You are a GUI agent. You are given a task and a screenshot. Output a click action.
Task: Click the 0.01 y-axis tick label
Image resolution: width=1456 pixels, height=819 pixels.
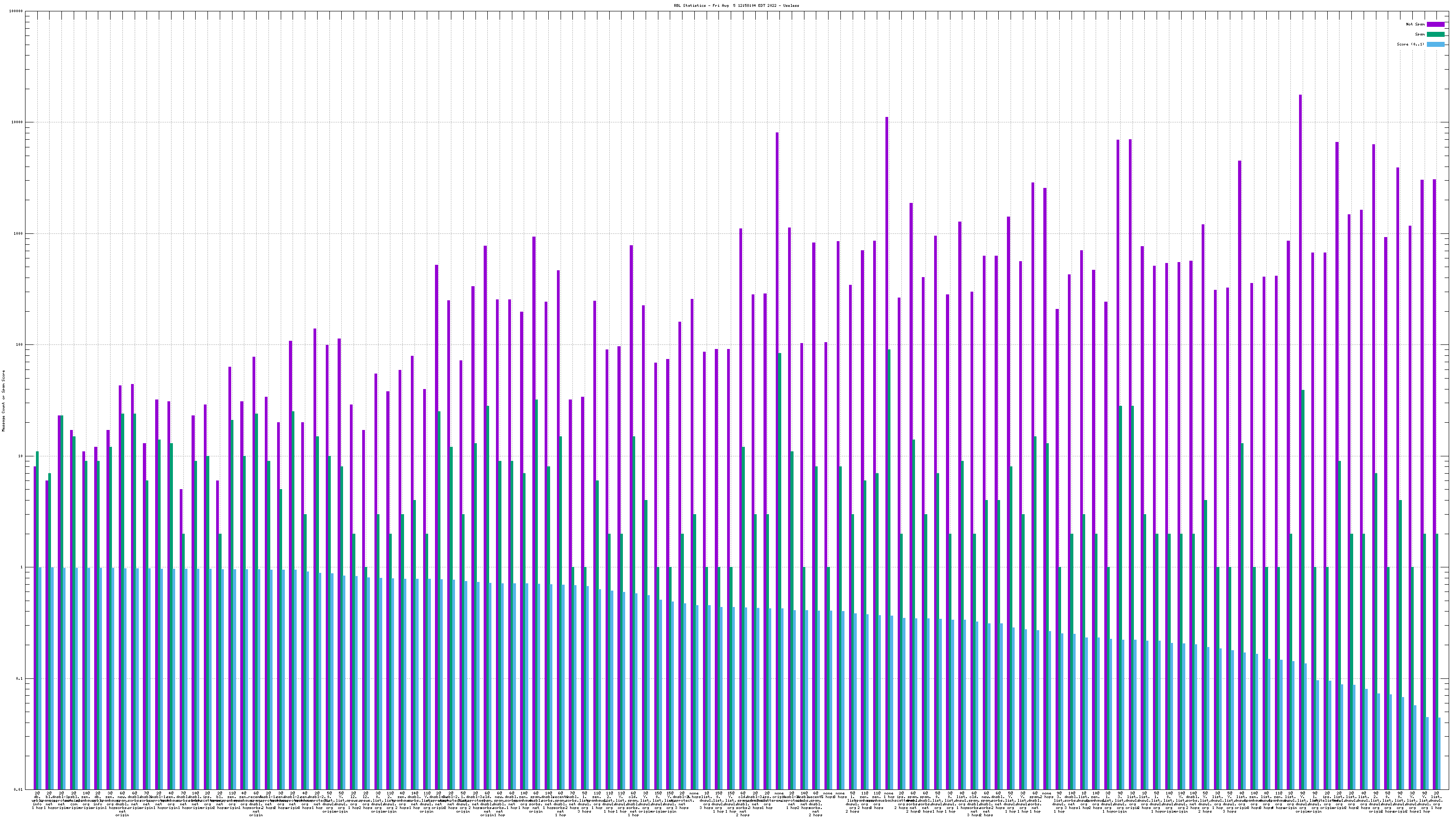[x=19, y=789]
